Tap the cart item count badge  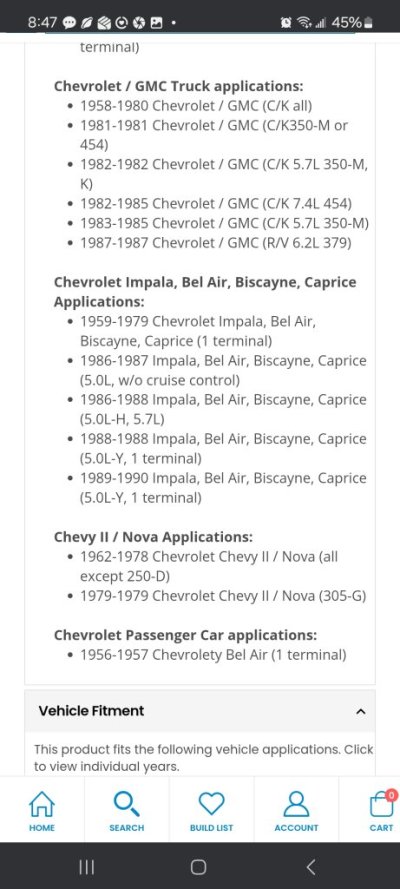pos(391,795)
